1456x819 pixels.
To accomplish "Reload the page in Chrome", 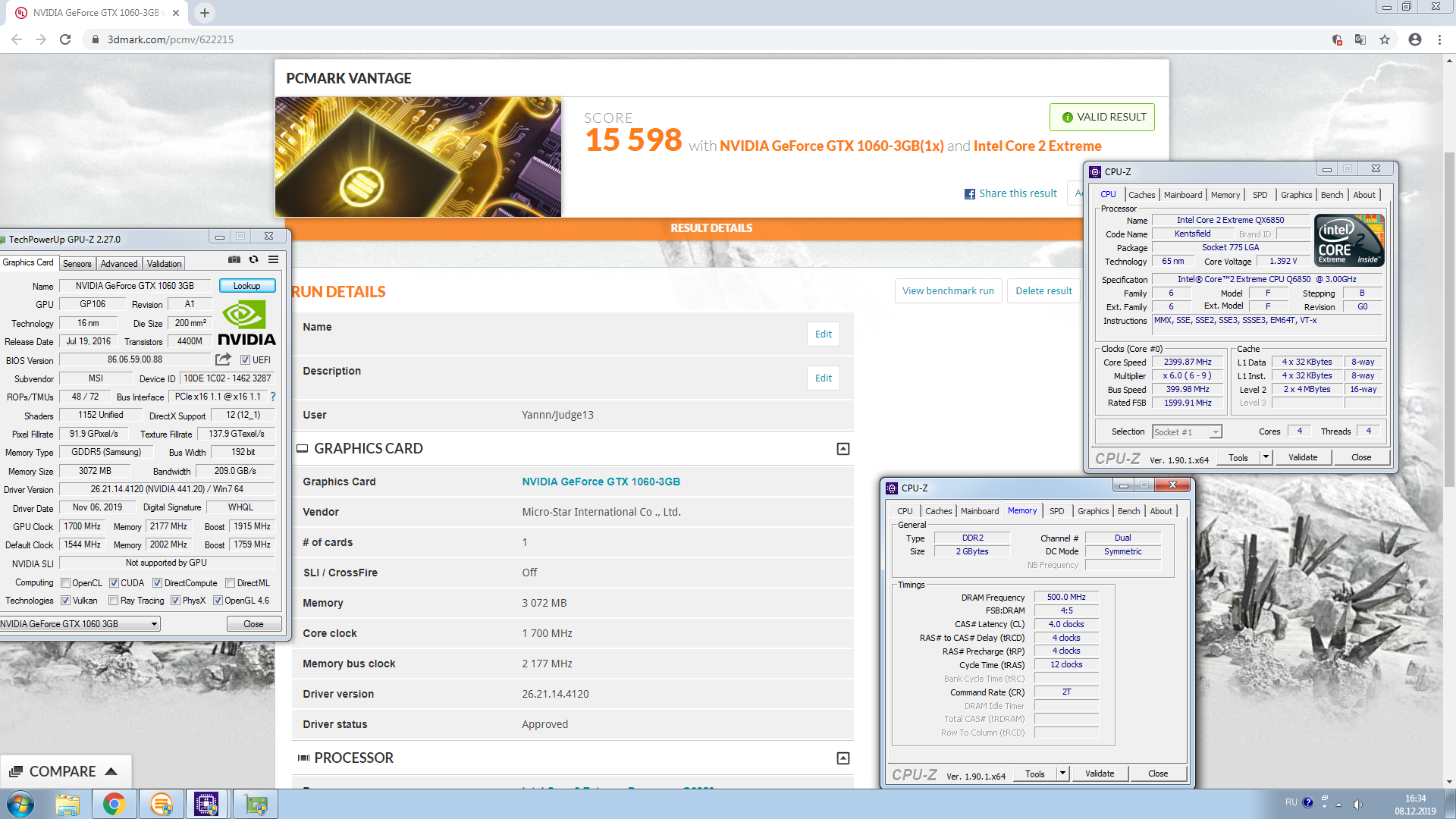I will pos(65,39).
